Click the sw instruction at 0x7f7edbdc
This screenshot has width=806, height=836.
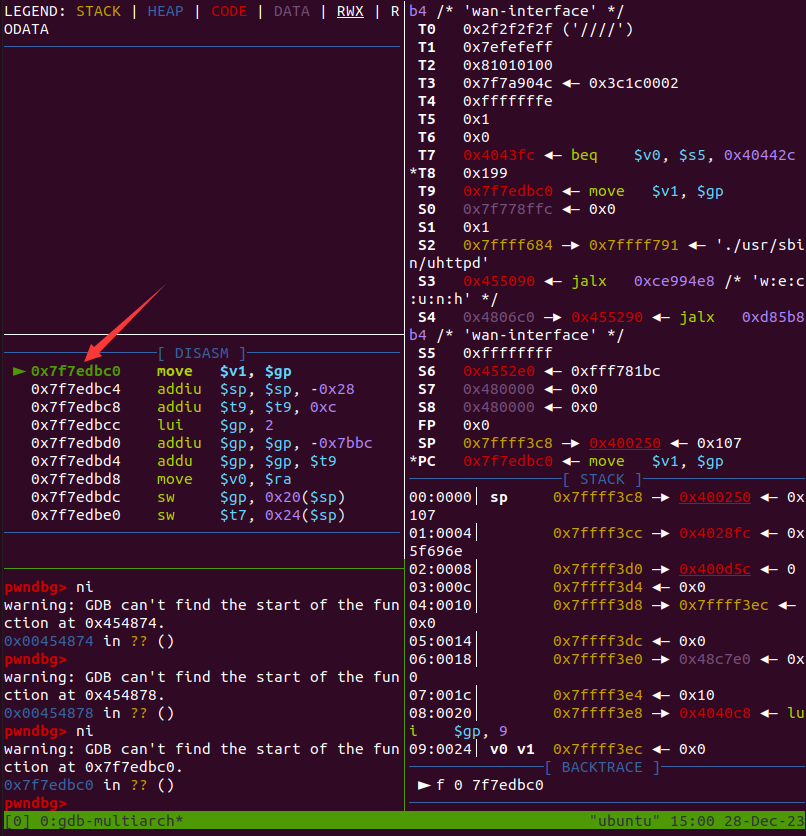click(x=166, y=497)
